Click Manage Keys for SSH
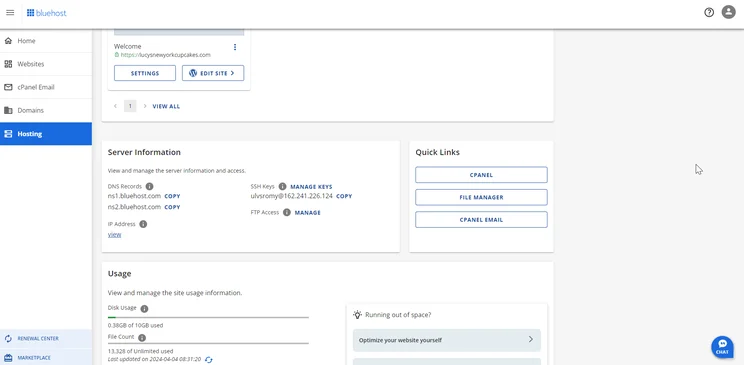744x365 pixels. pyautogui.click(x=311, y=187)
